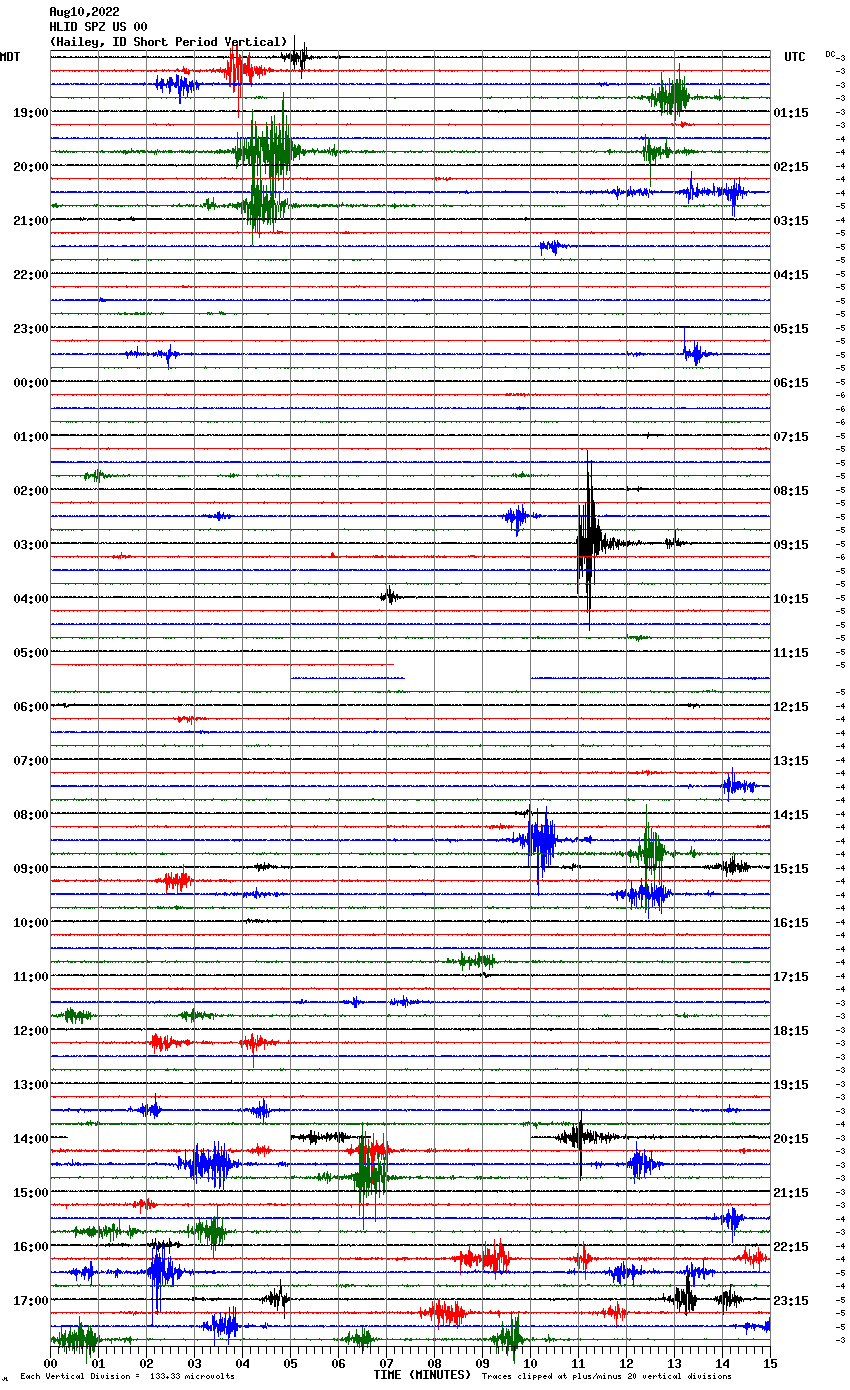Click the 03:00 MDT time label
This screenshot has height=1390, width=850.
pos(30,545)
